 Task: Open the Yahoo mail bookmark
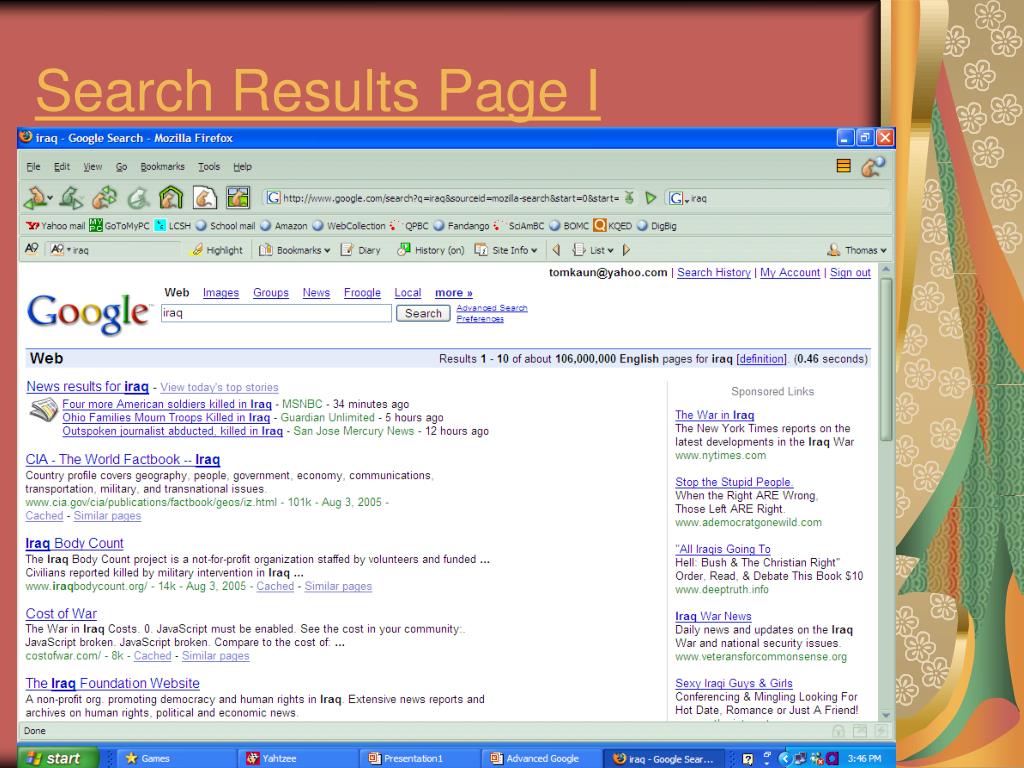tap(56, 226)
